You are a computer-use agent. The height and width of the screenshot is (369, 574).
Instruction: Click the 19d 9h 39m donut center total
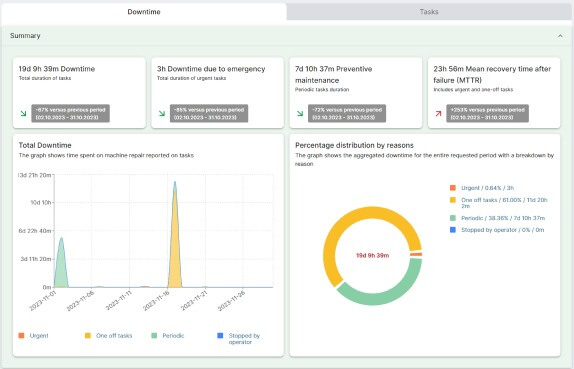[372, 256]
